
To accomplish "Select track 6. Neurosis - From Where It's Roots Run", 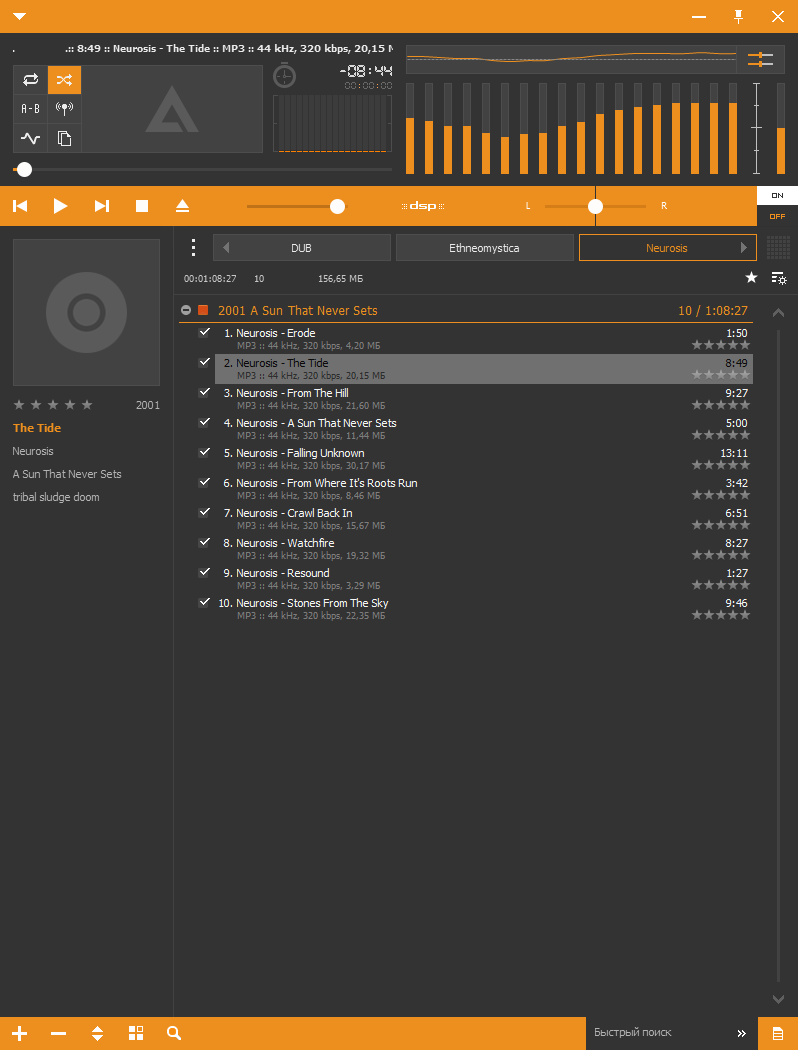I will [x=484, y=489].
